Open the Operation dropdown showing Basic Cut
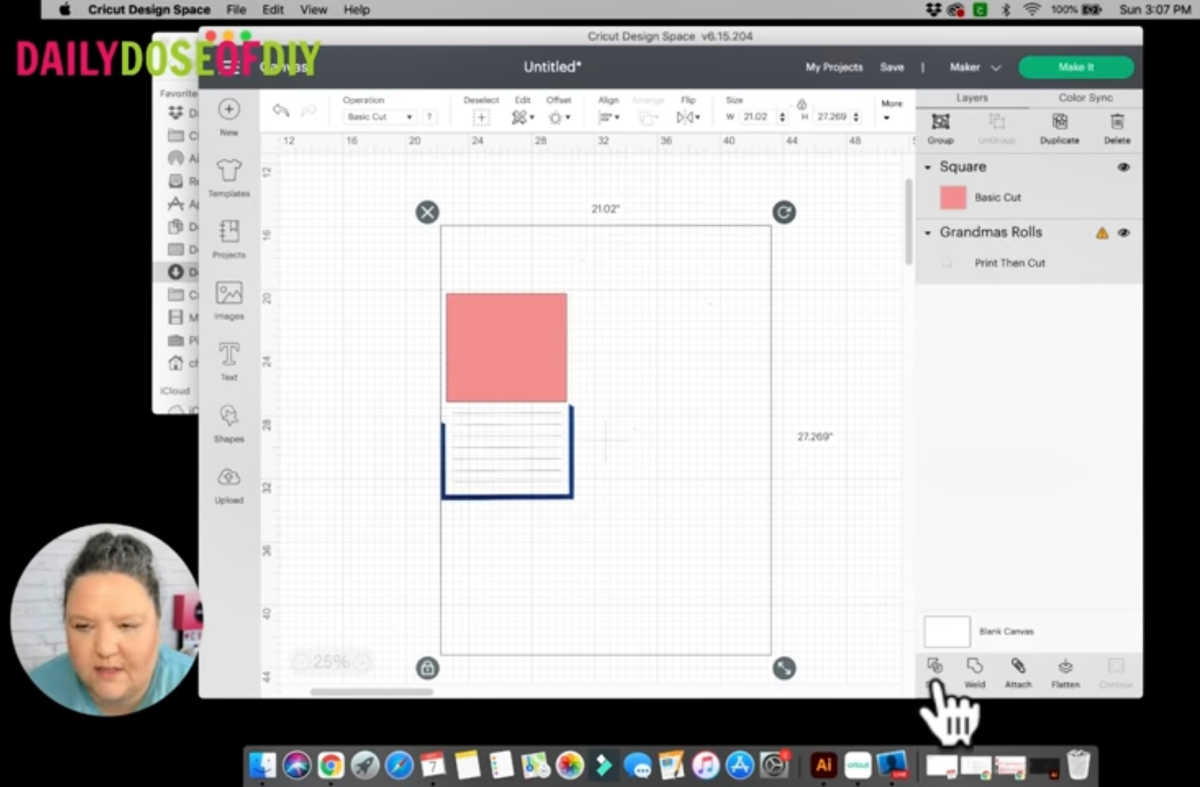Image resolution: width=1200 pixels, height=787 pixels. pos(379,117)
